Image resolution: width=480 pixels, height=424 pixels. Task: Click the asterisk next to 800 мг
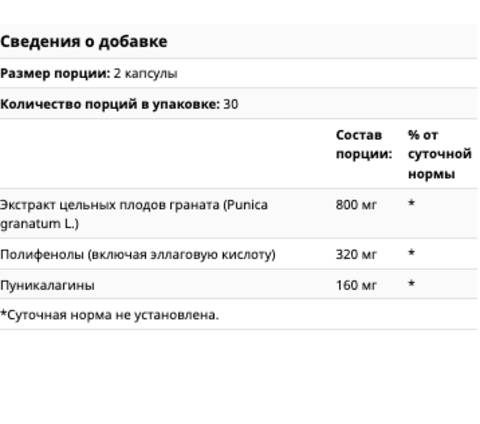click(x=412, y=203)
